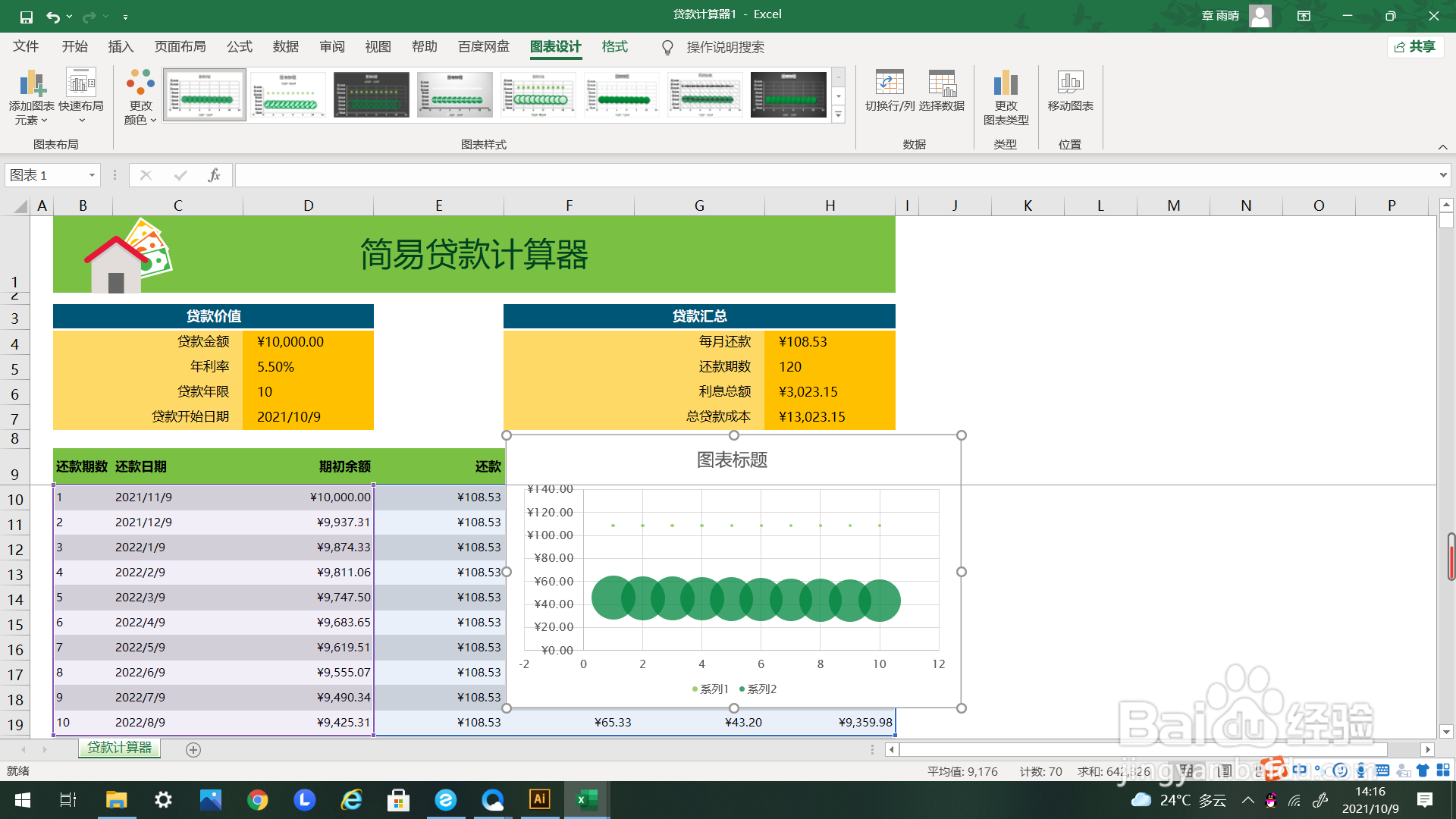Open the Format ribbon tab
Image resolution: width=1456 pixels, height=819 pixels.
[614, 47]
